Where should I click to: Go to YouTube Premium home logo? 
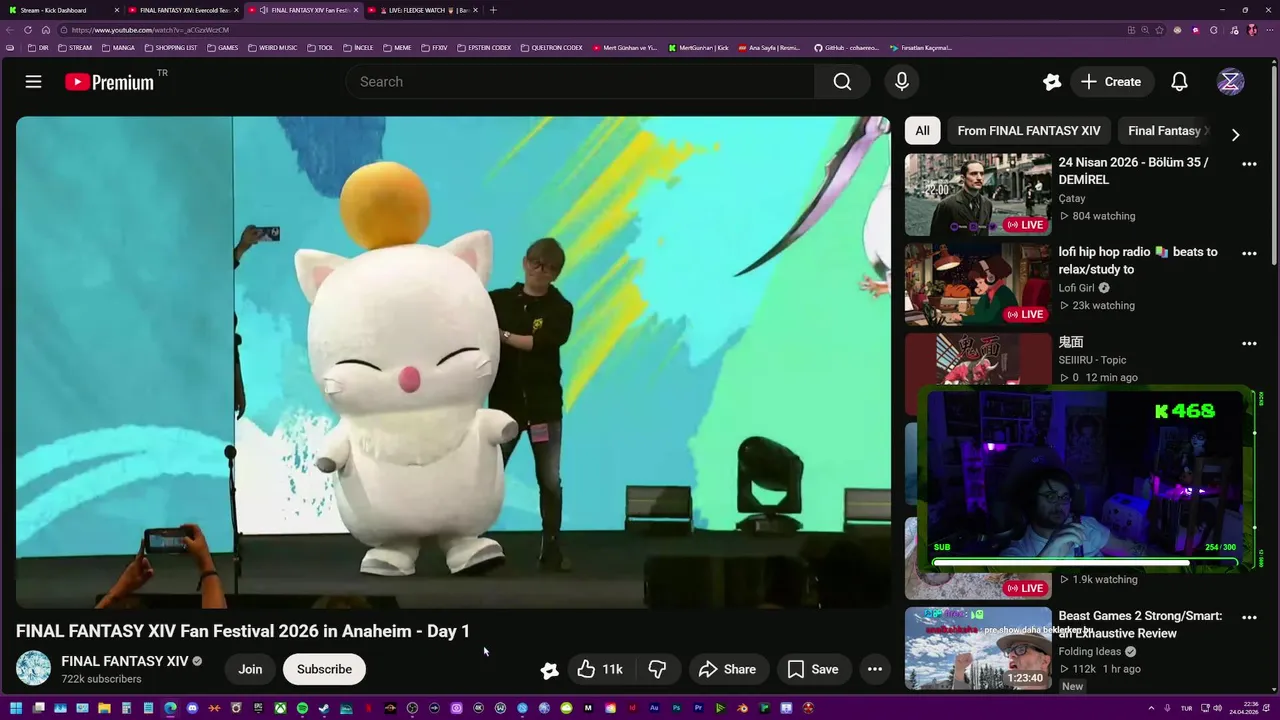110,82
